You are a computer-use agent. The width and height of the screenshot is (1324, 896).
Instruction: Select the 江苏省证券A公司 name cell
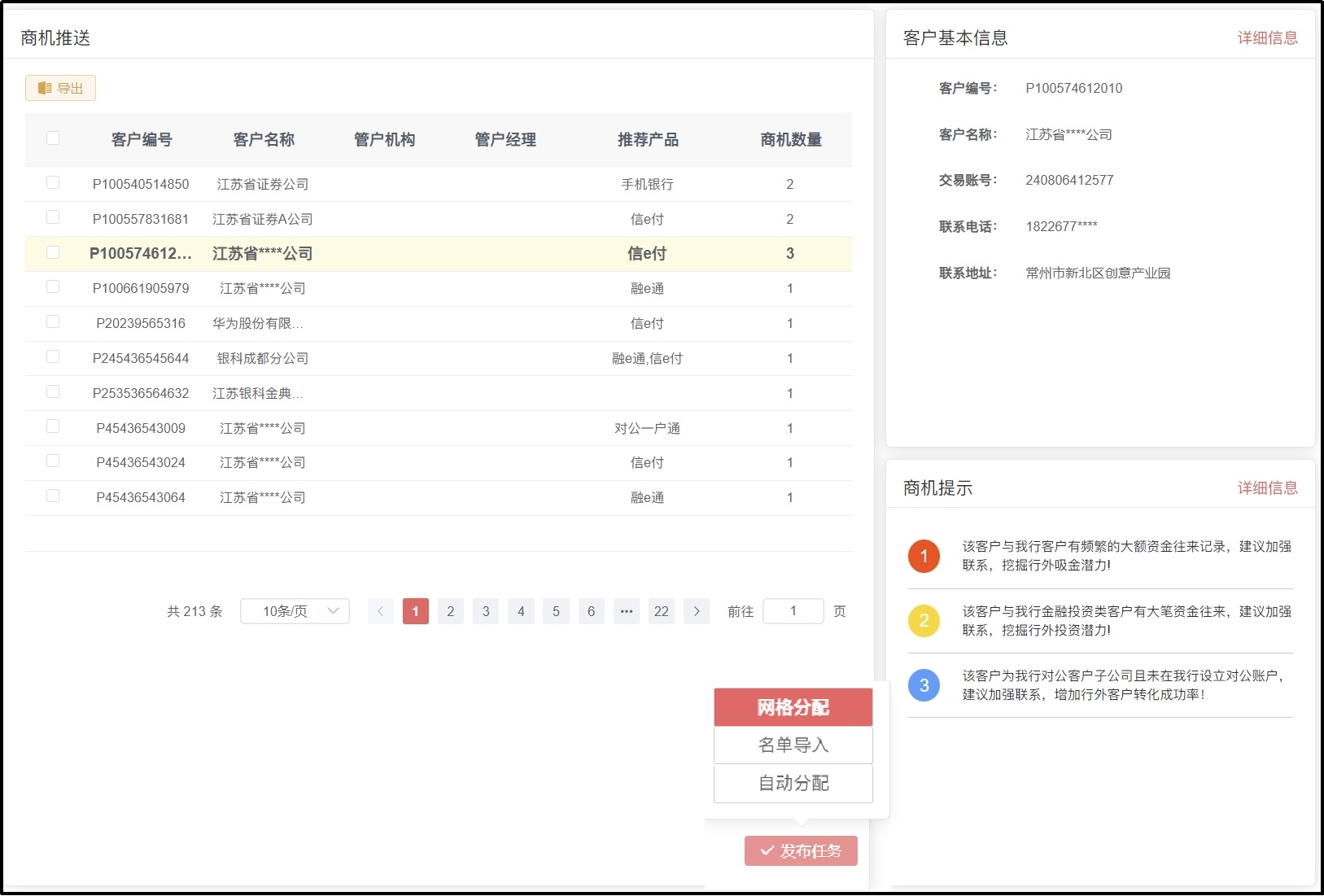pos(263,219)
